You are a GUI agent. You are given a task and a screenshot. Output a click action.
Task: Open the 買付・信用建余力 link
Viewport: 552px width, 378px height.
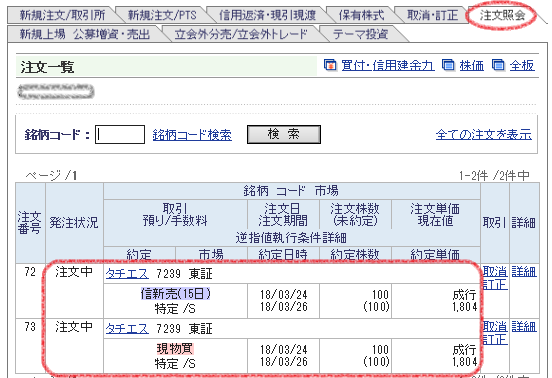pos(388,65)
